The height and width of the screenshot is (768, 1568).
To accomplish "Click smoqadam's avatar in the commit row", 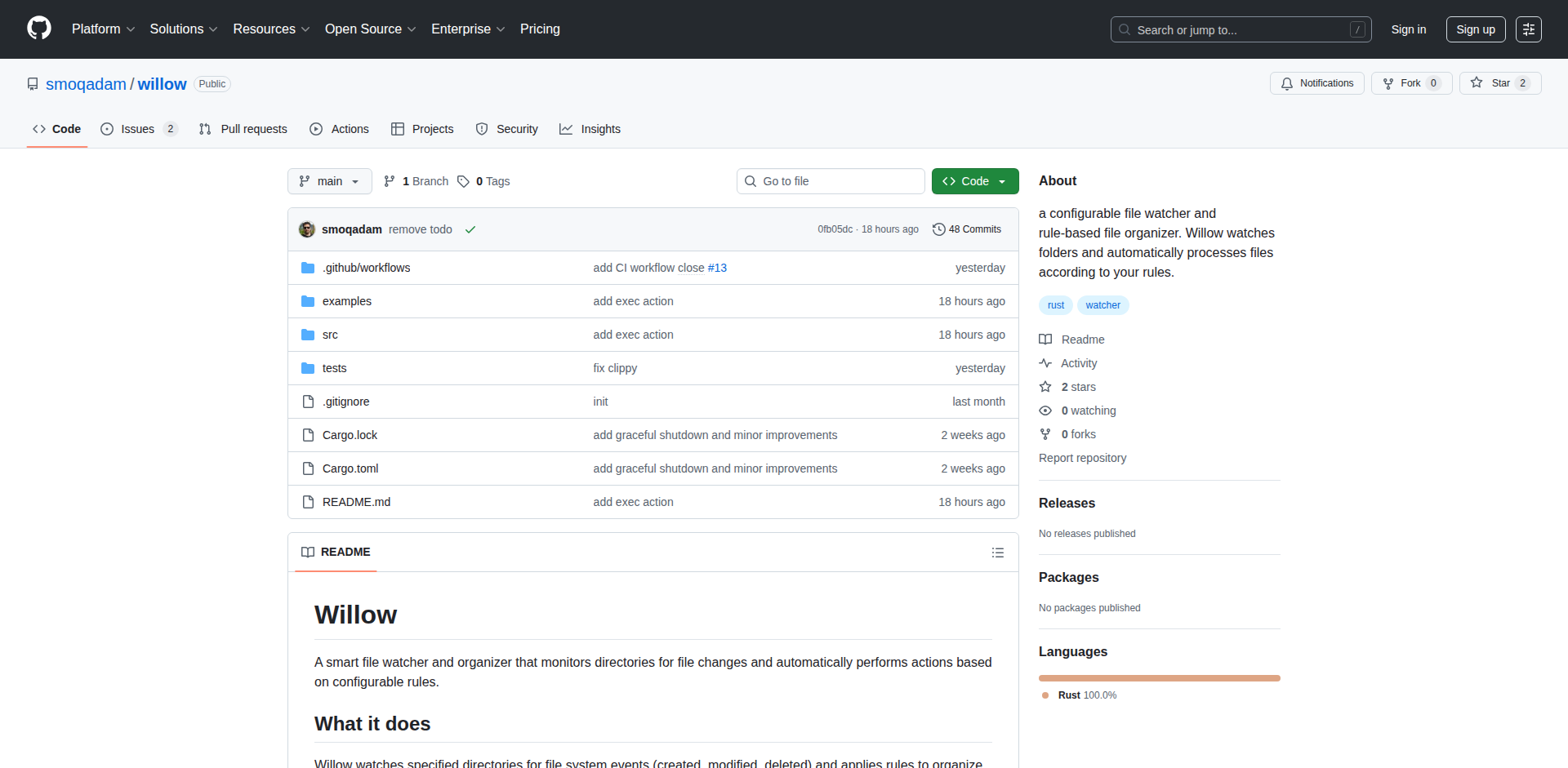I will (x=307, y=229).
